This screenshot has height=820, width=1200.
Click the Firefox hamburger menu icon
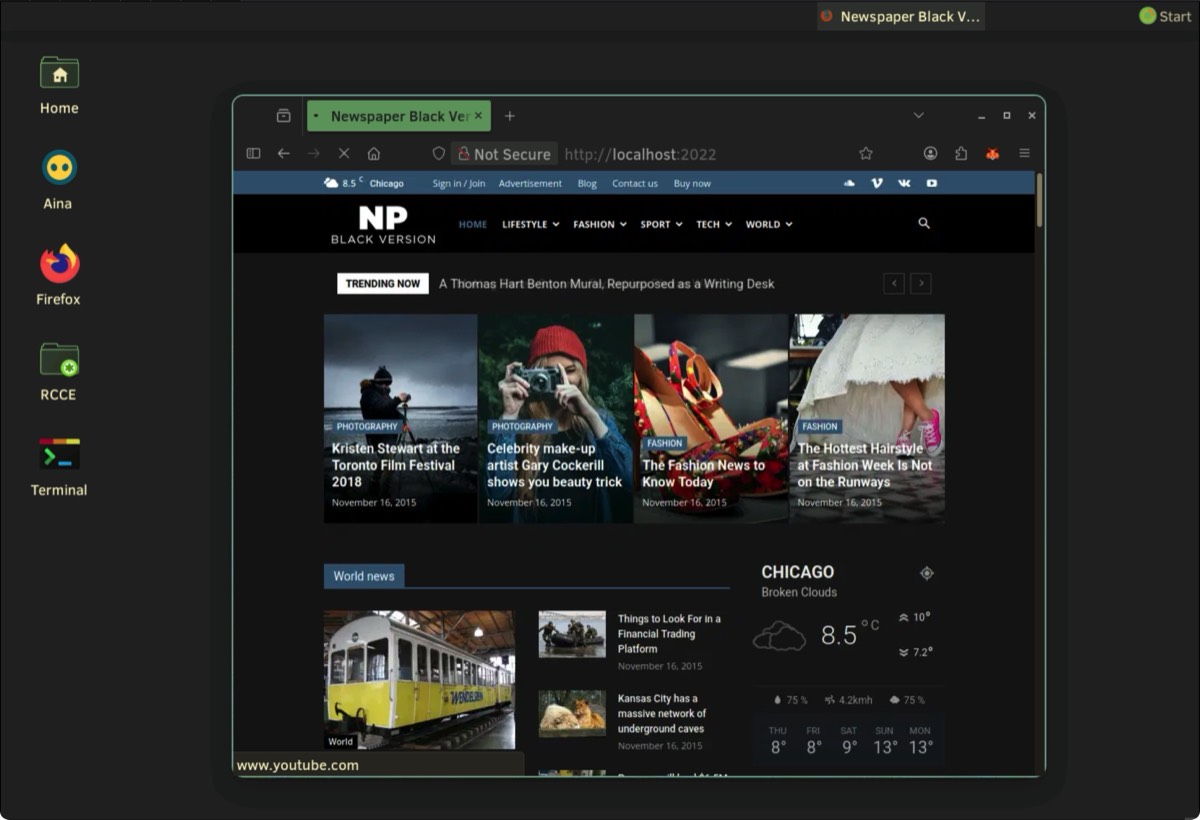pyautogui.click(x=1024, y=154)
